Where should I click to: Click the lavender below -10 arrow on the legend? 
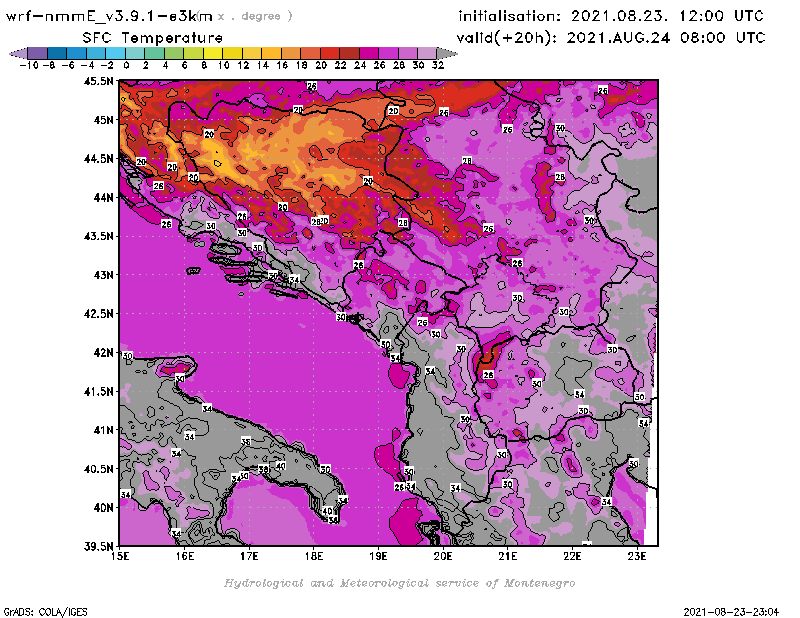click(x=19, y=53)
